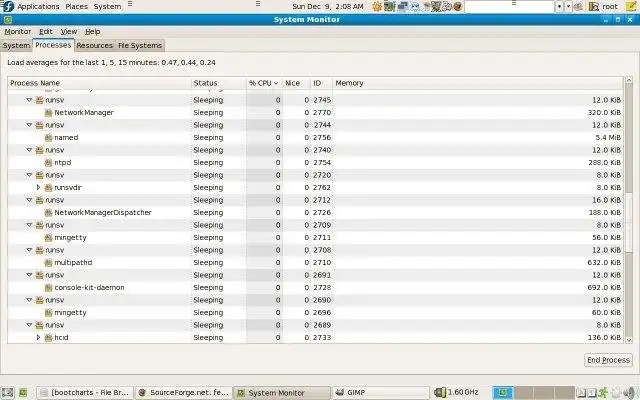Switch to the File Systems tab
The height and width of the screenshot is (400, 640).
pos(140,46)
